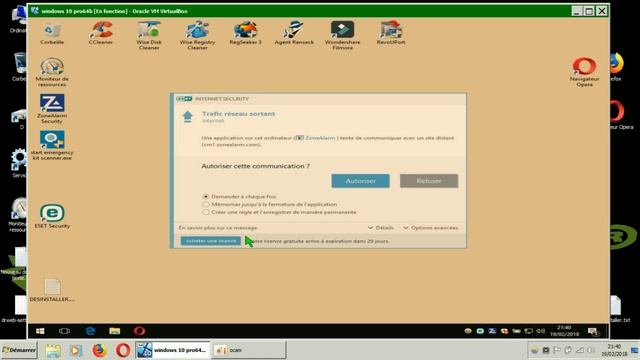
Task: Open Opera from VM taskbar
Action: [139, 331]
